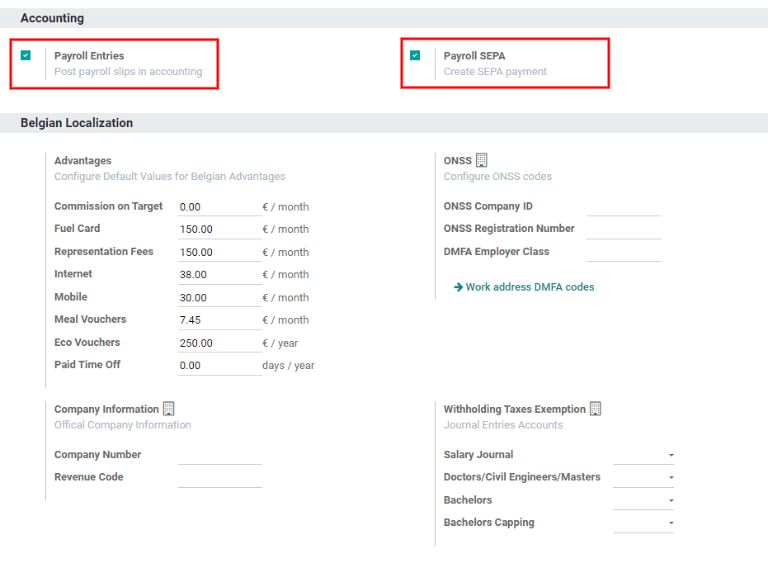Focus the Eco Vouchers value field
This screenshot has height=568, width=768.
pos(219,343)
